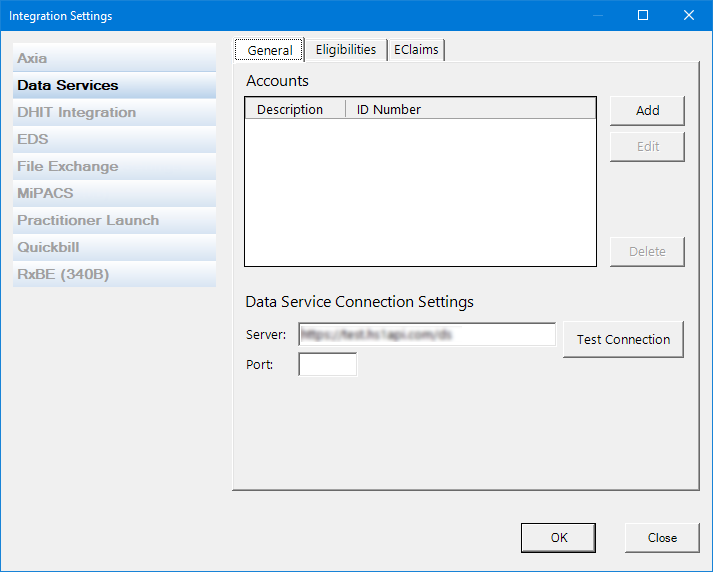Open the EClaims tab
This screenshot has width=713, height=572.
(x=416, y=49)
